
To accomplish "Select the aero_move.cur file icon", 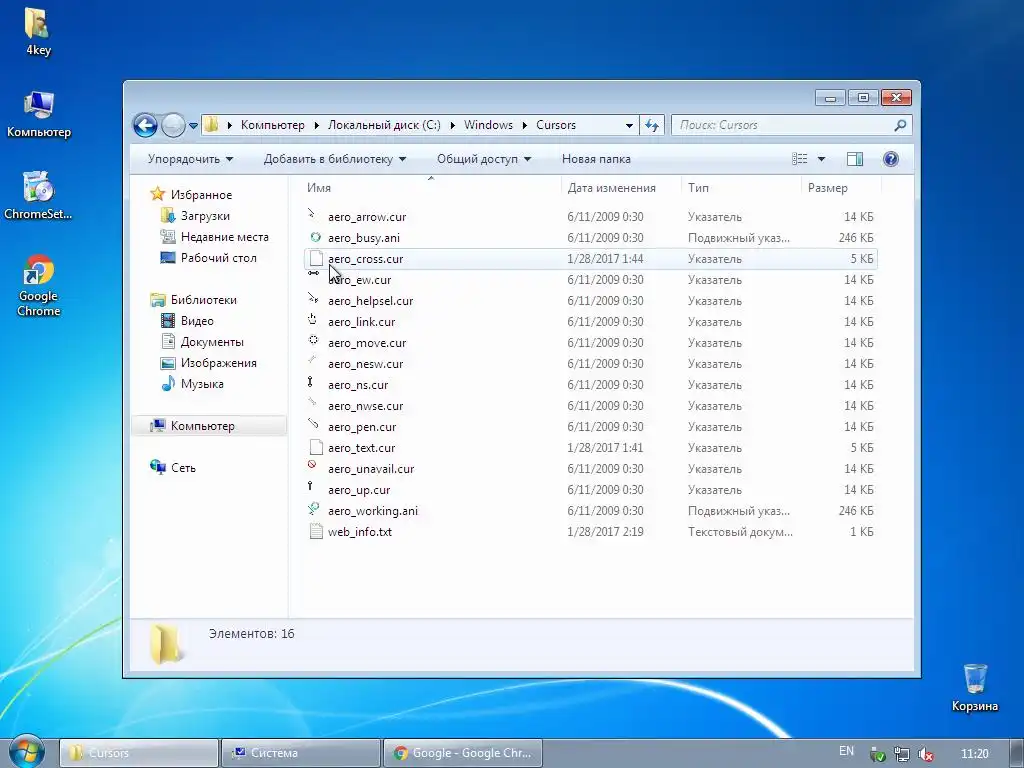I will [x=314, y=342].
